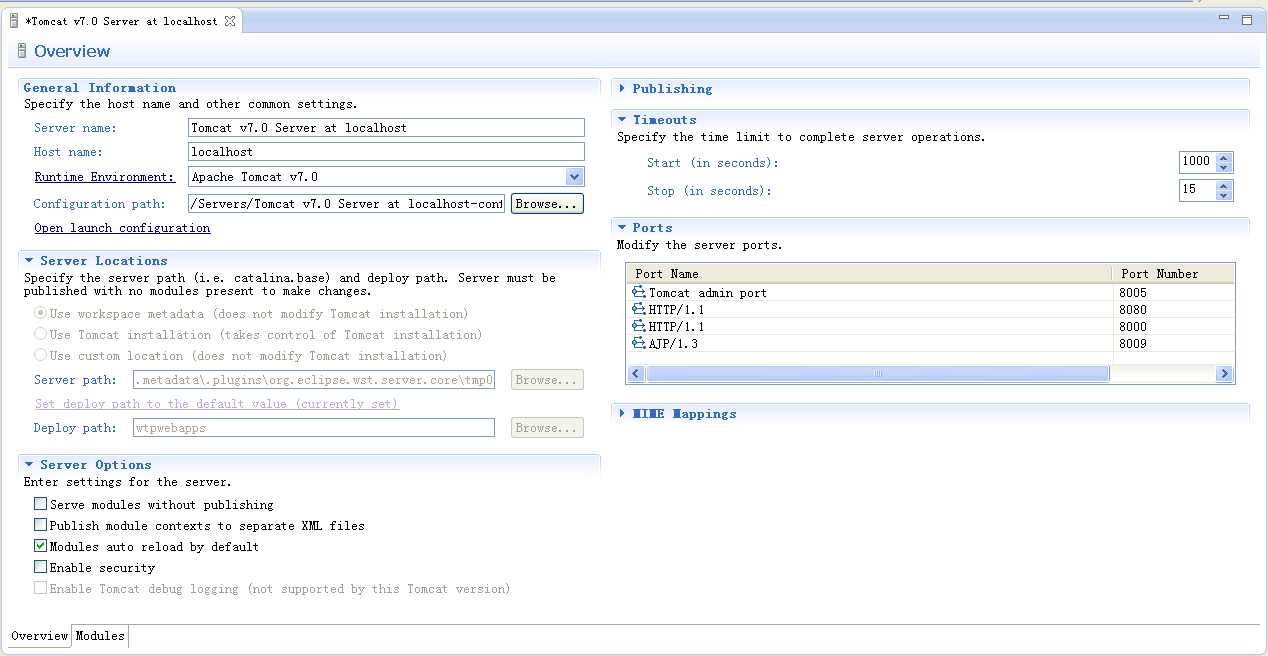1268x656 pixels.
Task: Click the Server path field
Action: (x=314, y=380)
